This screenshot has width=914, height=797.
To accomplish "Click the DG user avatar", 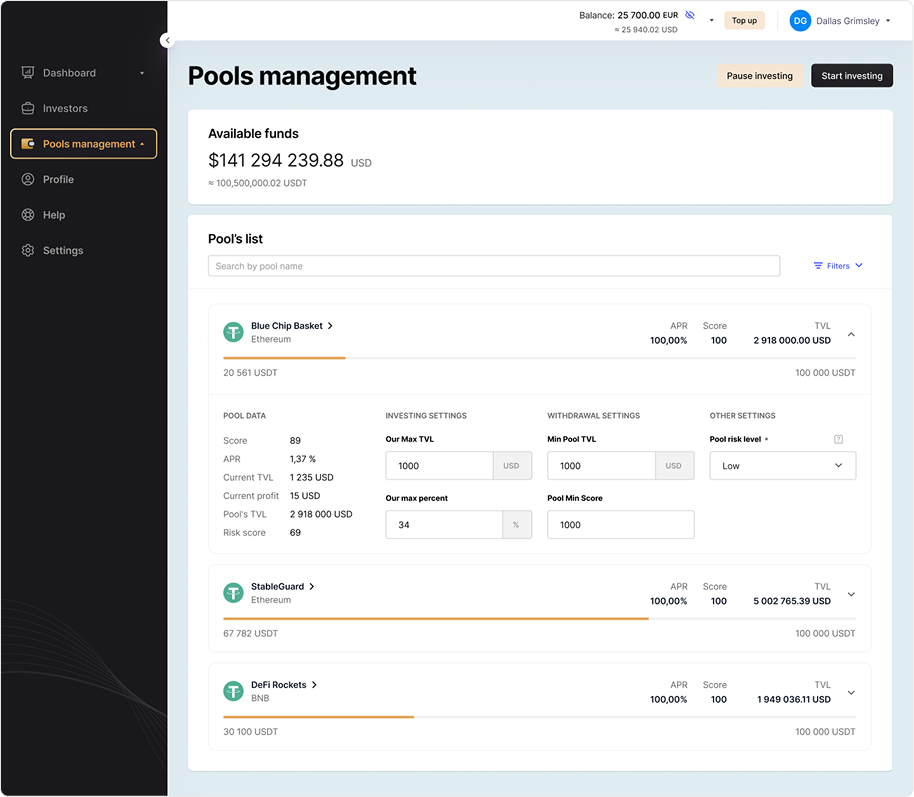I will (800, 20).
